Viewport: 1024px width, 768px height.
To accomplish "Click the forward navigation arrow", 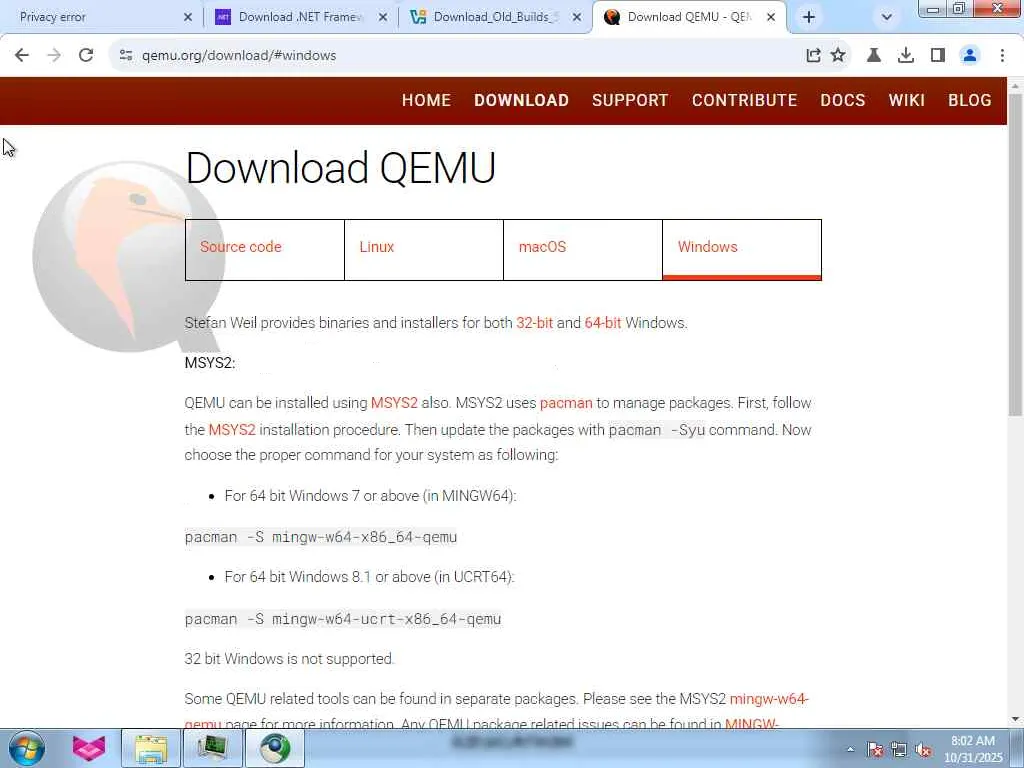I will coord(54,56).
